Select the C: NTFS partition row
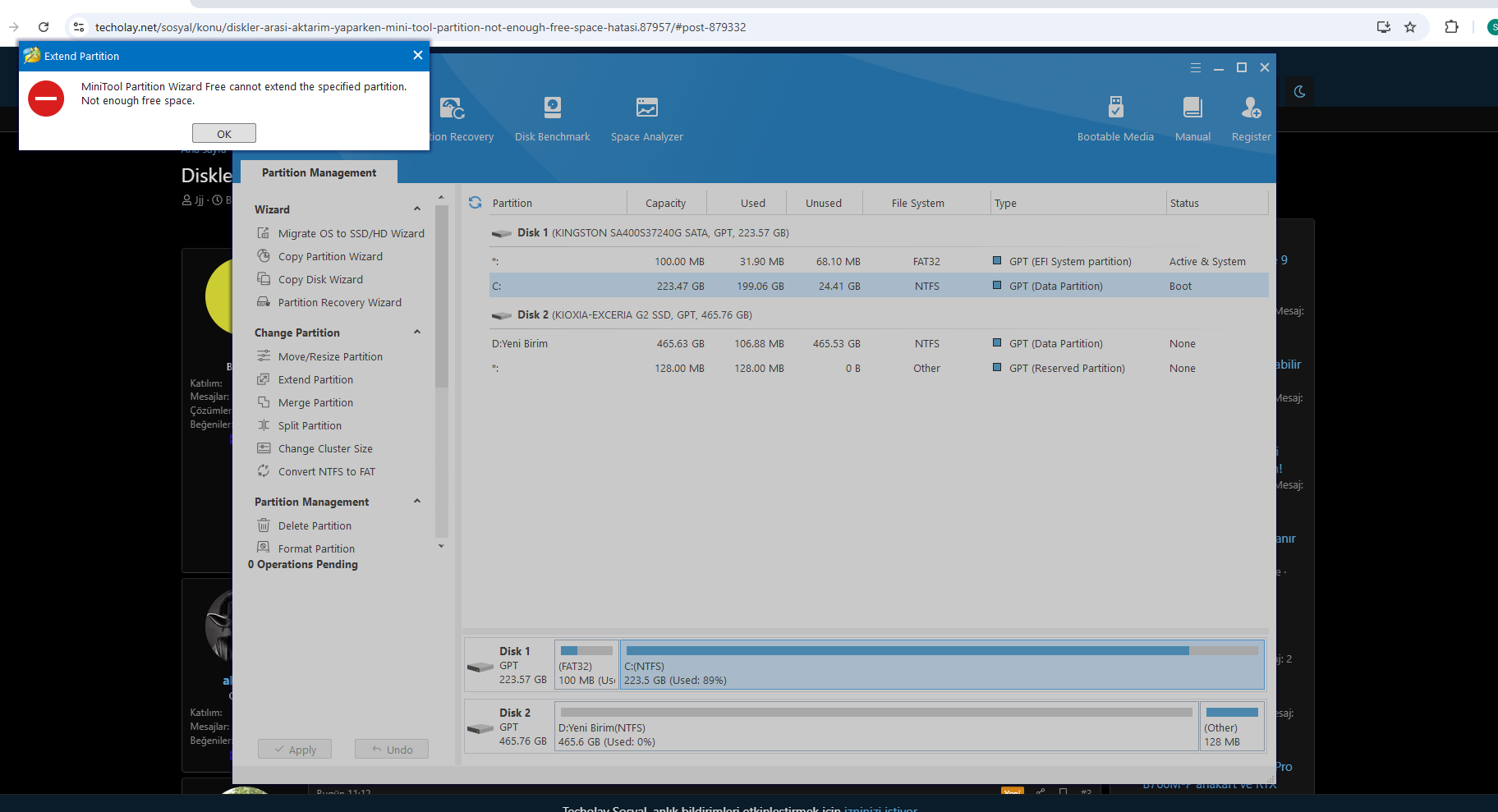The image size is (1498, 812). click(879, 286)
